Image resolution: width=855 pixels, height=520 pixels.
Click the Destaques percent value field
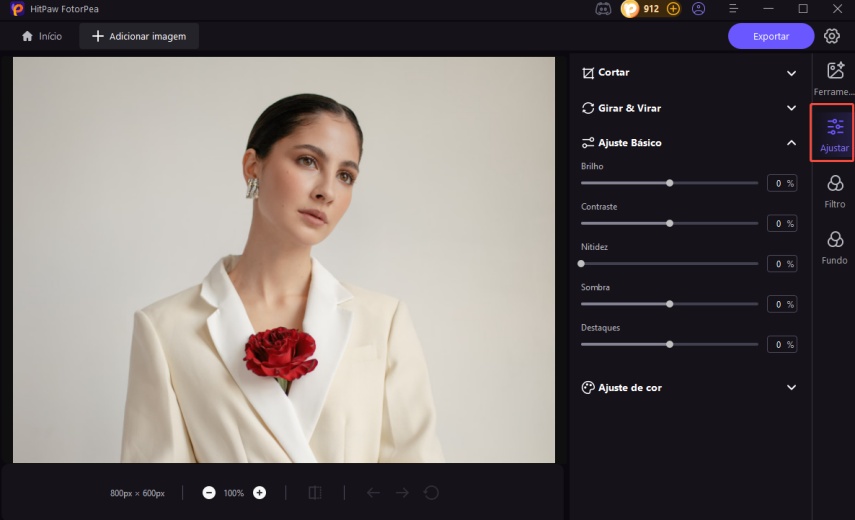(782, 344)
